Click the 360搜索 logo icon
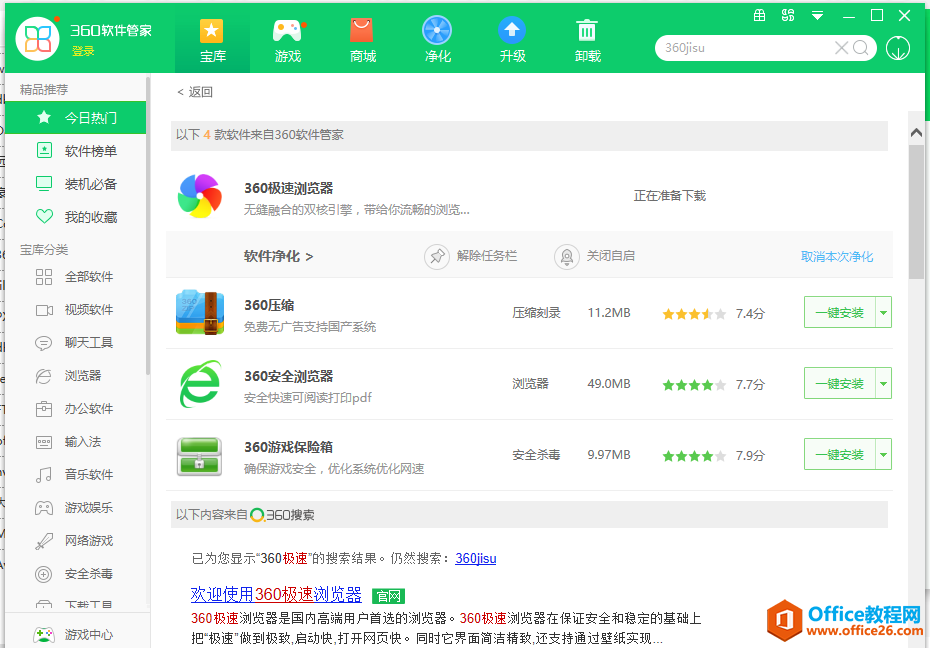 [257, 515]
